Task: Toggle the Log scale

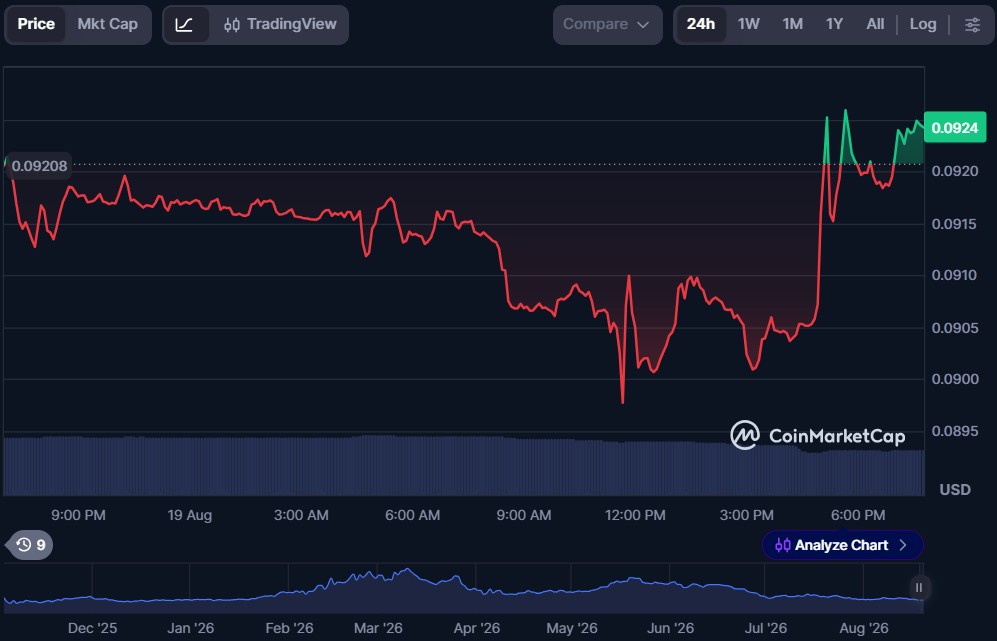Action: click(923, 24)
